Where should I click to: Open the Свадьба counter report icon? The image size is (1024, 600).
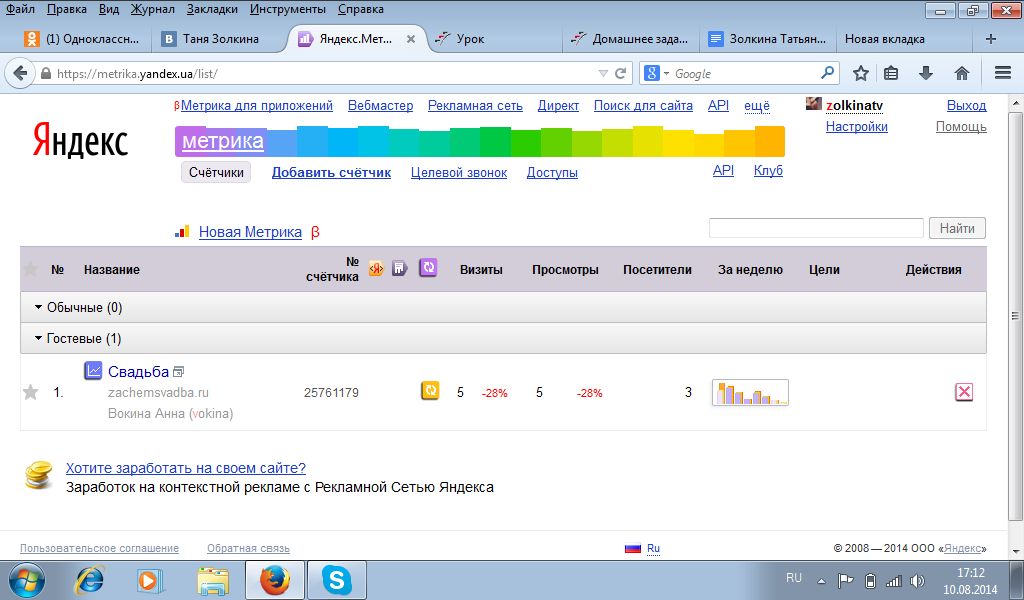point(93,371)
